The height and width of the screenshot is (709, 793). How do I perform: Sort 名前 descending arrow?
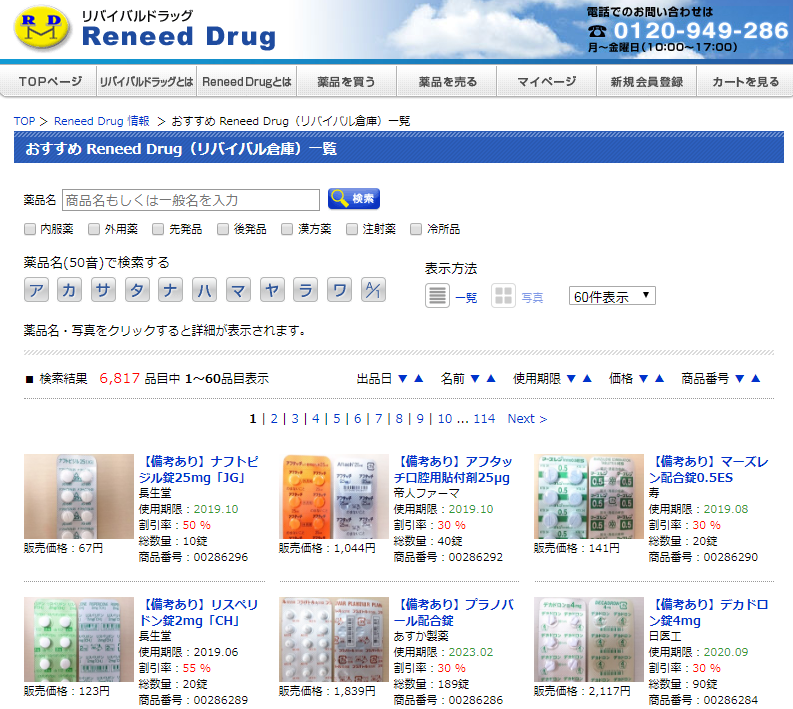(x=475, y=378)
